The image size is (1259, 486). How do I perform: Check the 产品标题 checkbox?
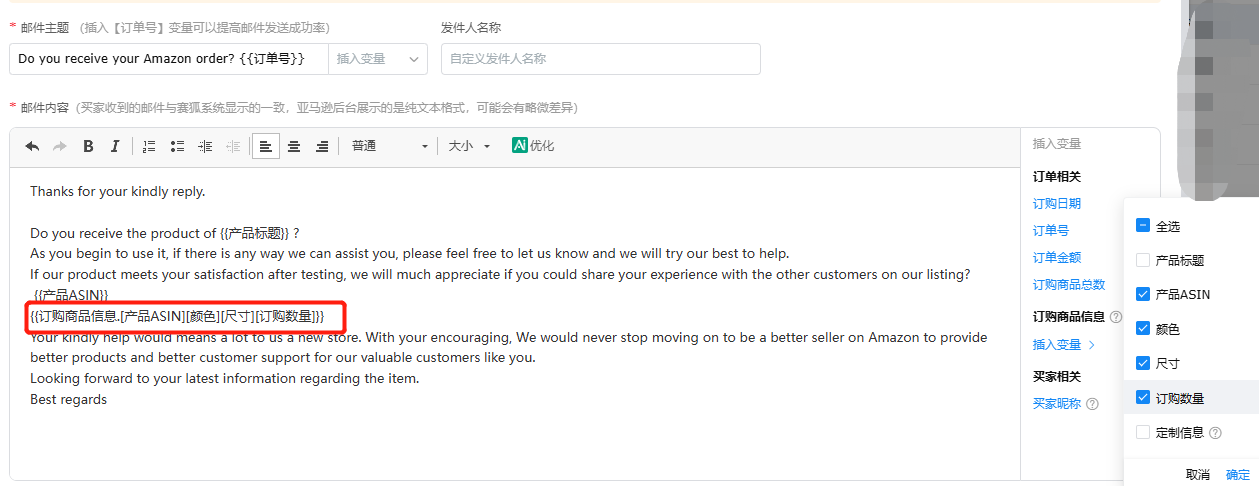(x=1143, y=260)
